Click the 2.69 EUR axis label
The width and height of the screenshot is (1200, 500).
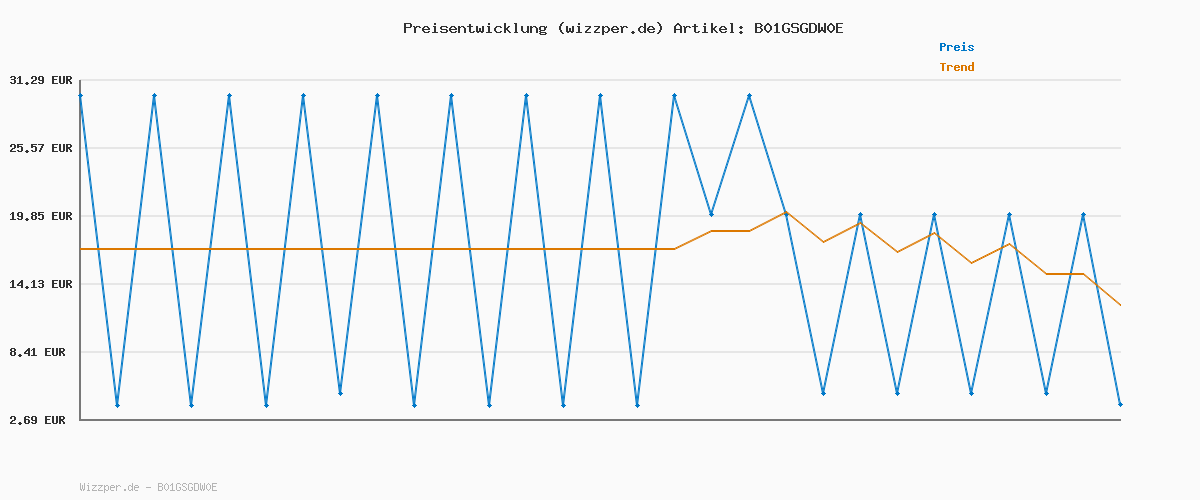pos(41,420)
